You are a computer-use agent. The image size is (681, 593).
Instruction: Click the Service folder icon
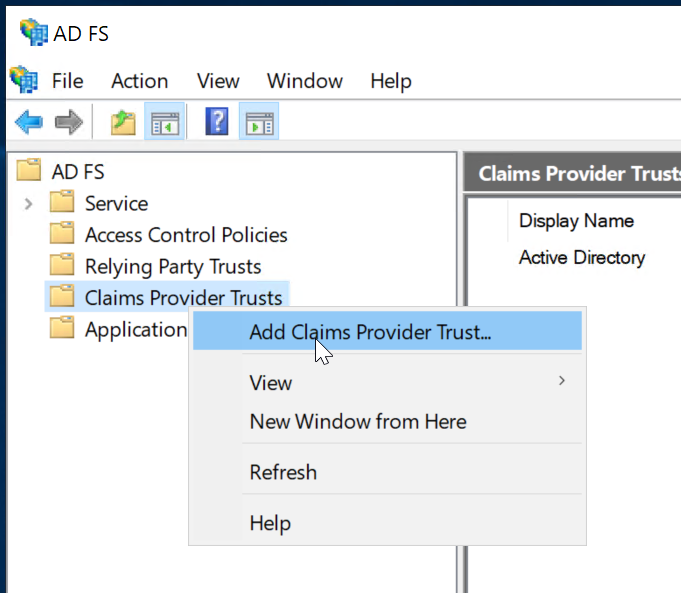coord(62,201)
